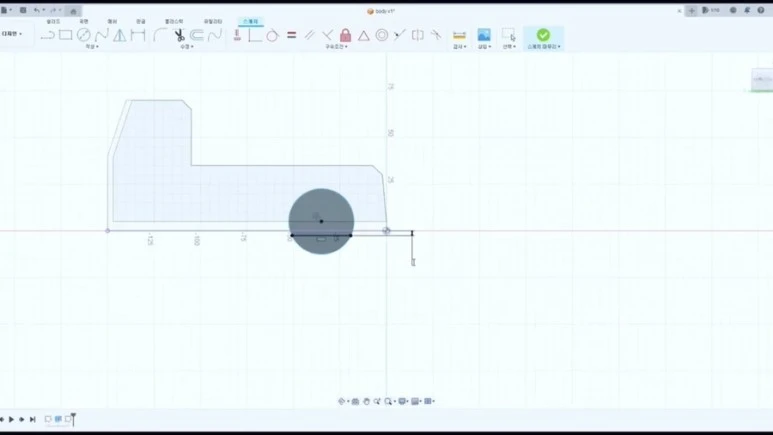Open Grid and Snaps settings
Viewport: 773px width, 435px height.
pos(416,401)
